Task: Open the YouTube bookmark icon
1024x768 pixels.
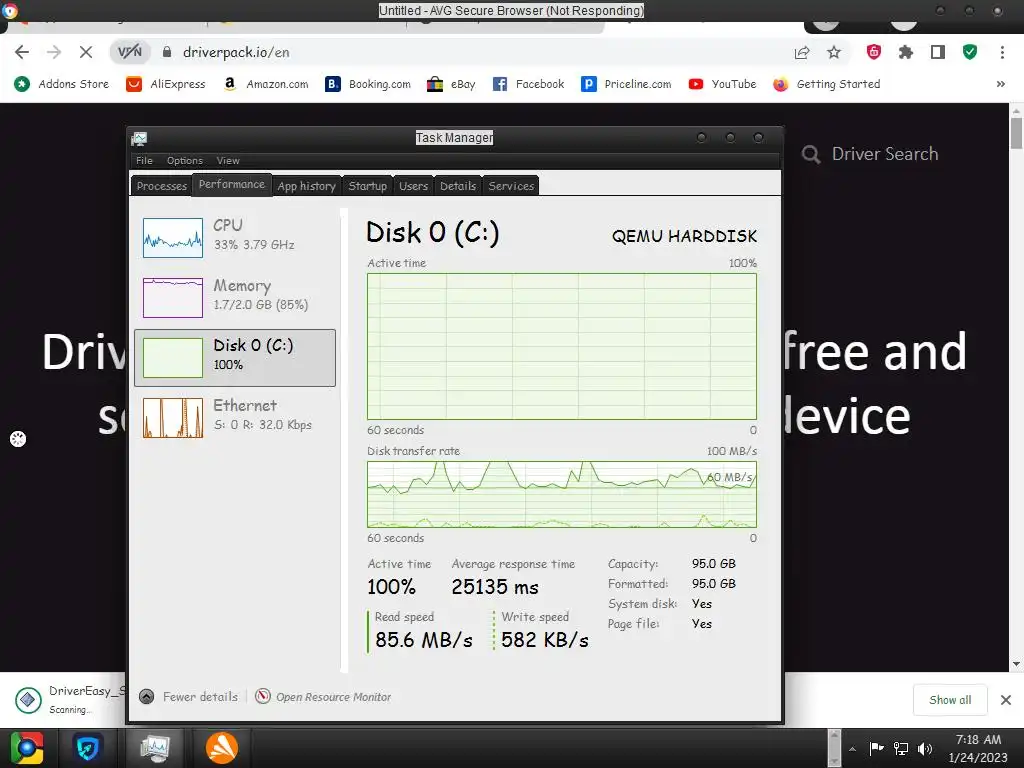Action: click(x=696, y=84)
